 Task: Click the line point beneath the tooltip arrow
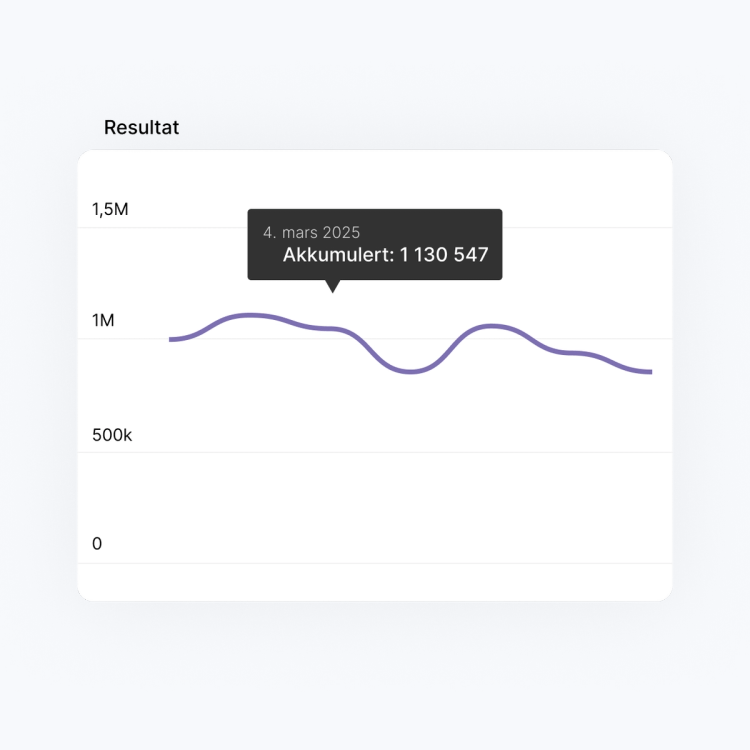[x=333, y=329]
